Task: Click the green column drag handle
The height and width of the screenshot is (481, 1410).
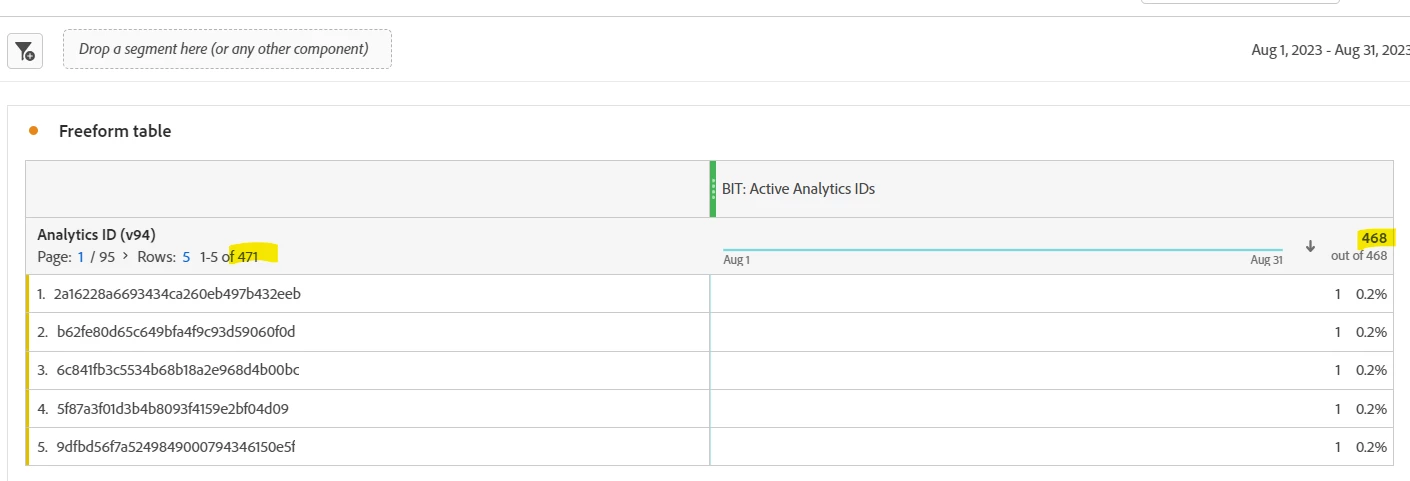Action: pos(713,189)
